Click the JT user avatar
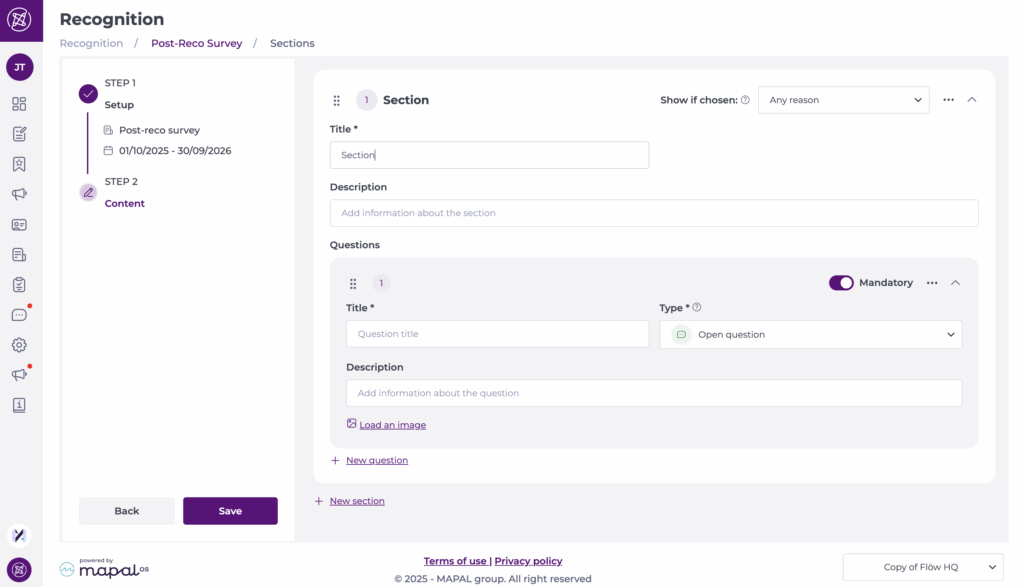 (x=19, y=67)
